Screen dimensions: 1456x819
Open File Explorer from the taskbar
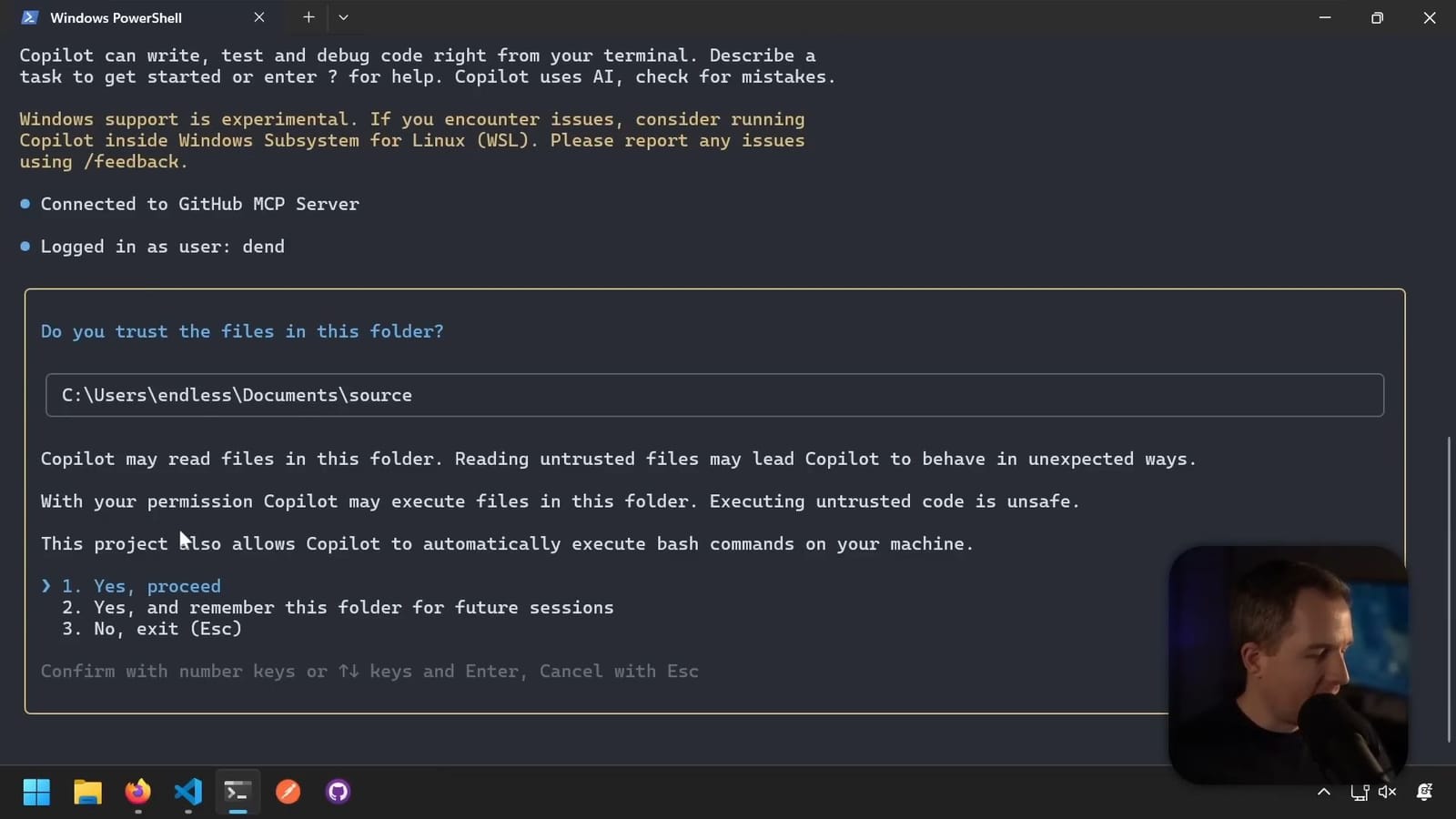click(87, 792)
